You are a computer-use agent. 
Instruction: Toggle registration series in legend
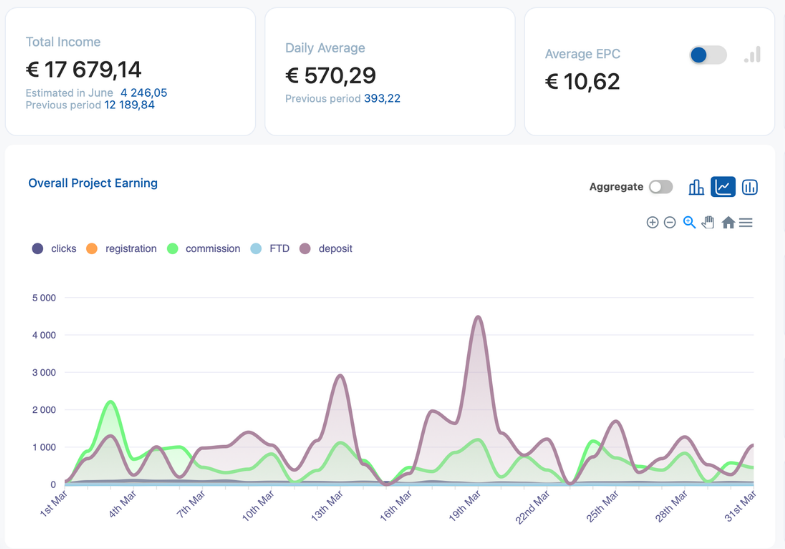pyautogui.click(x=121, y=249)
